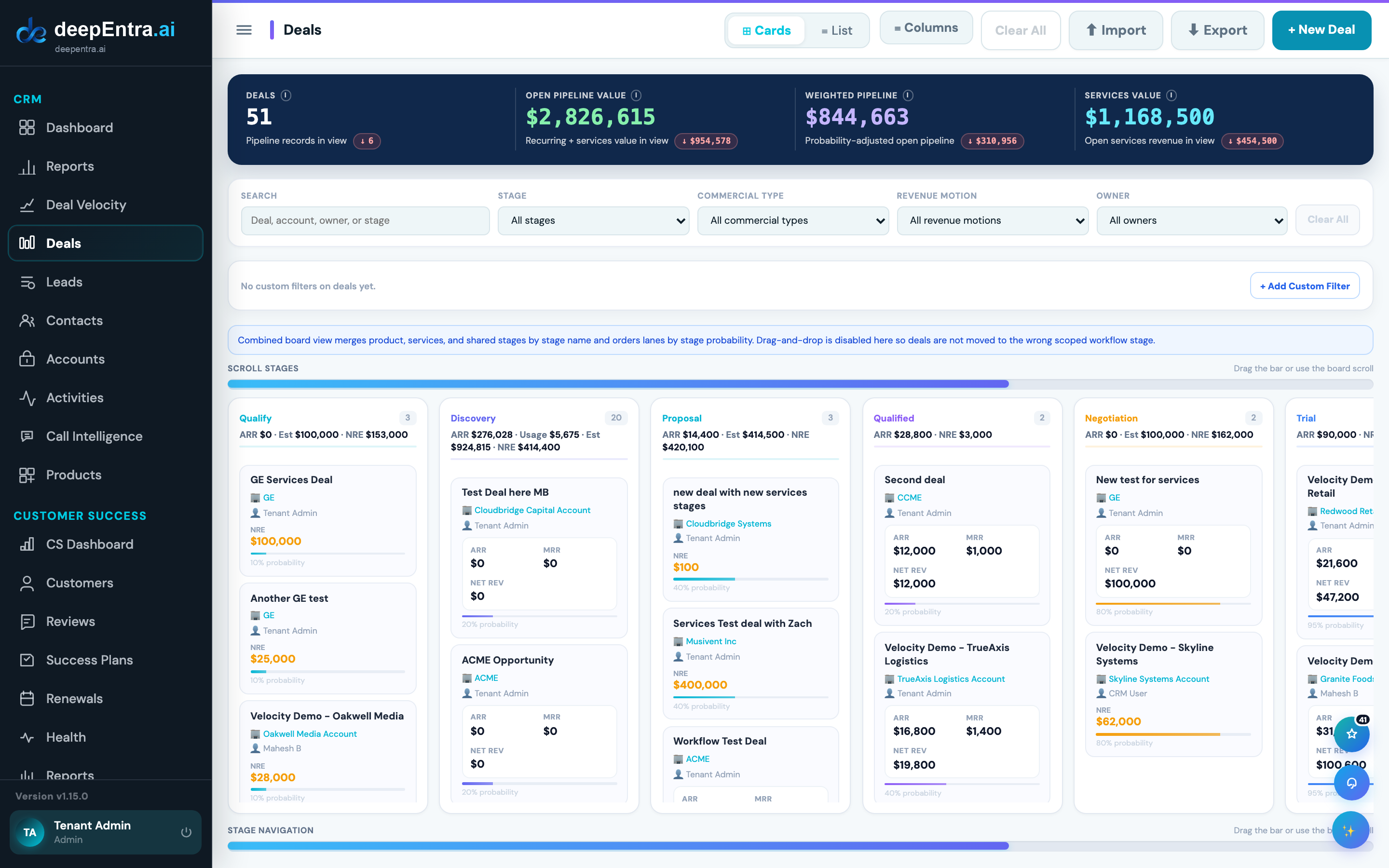Open Call Intelligence in the sidebar
1389x868 pixels.
[x=106, y=436]
